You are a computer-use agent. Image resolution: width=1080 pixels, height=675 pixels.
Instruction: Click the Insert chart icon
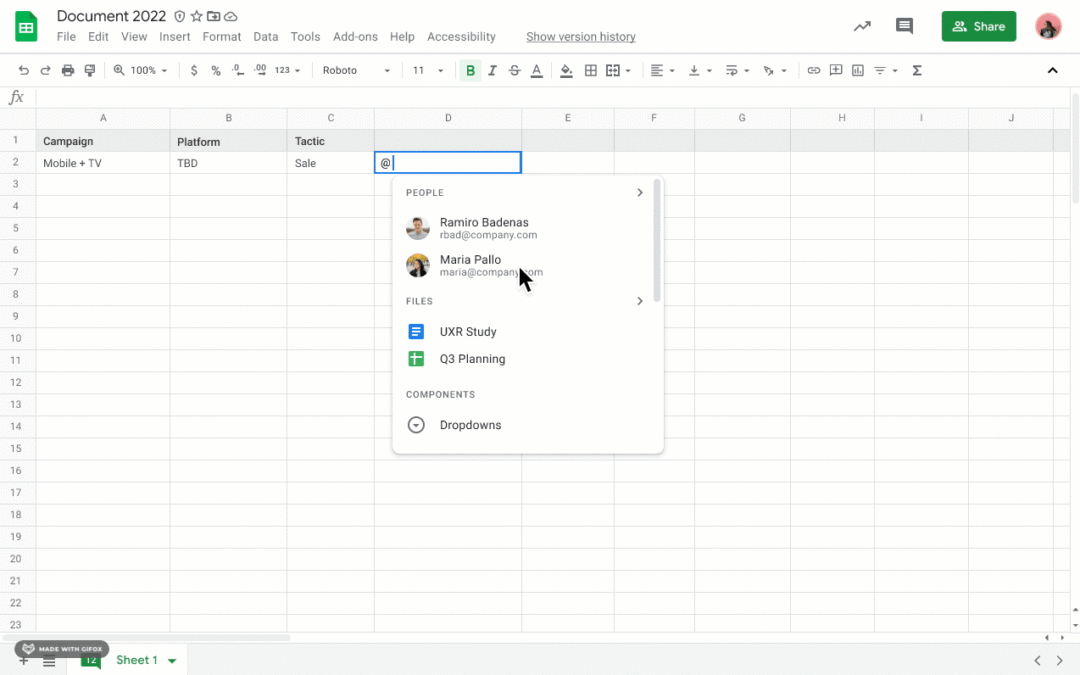coord(858,70)
